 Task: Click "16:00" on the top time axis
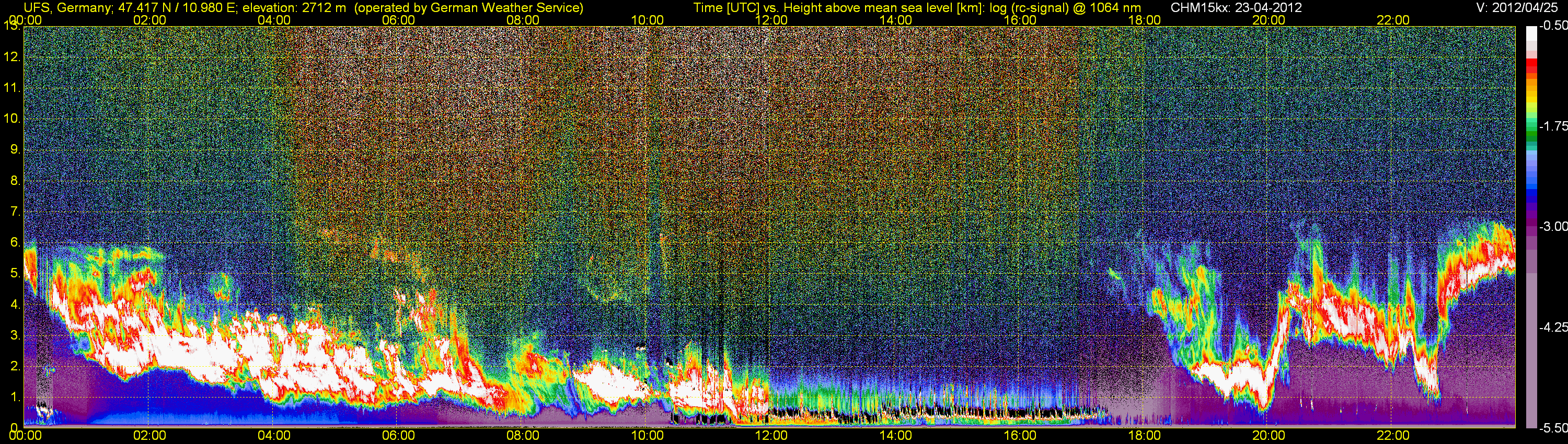point(1020,20)
